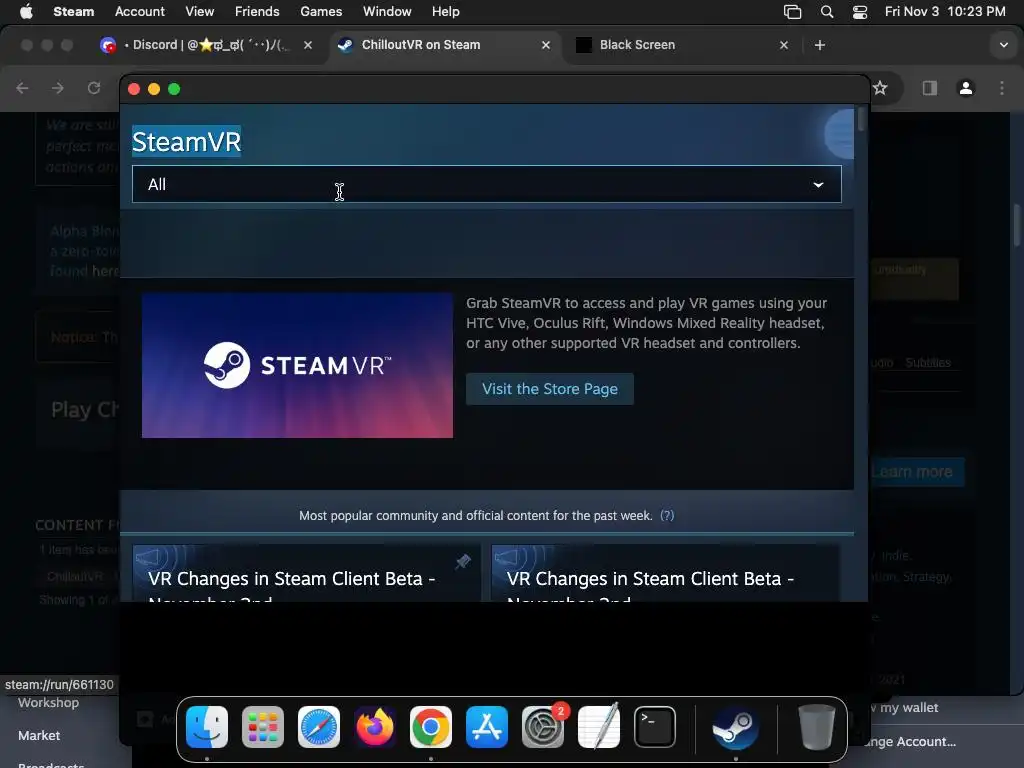Screen dimensions: 1024x768
Task: Click Market link in background page
Action: (39, 735)
